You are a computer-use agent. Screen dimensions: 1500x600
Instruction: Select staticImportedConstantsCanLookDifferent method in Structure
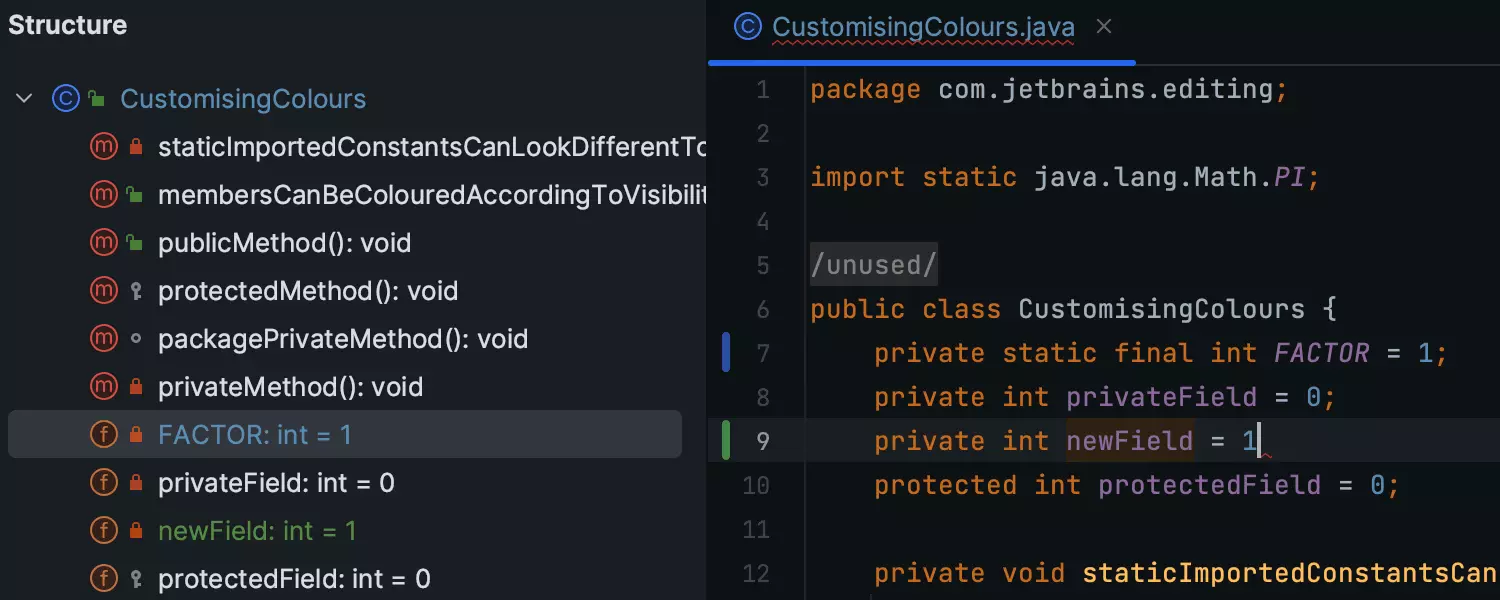(x=432, y=147)
